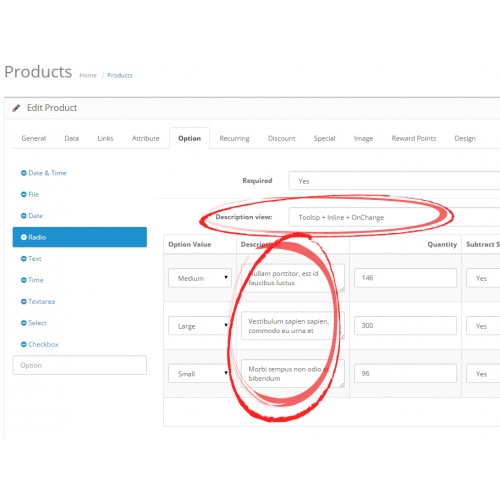The image size is (500, 500).
Task: Click the minus icon beside Checkbox
Action: tap(24, 344)
